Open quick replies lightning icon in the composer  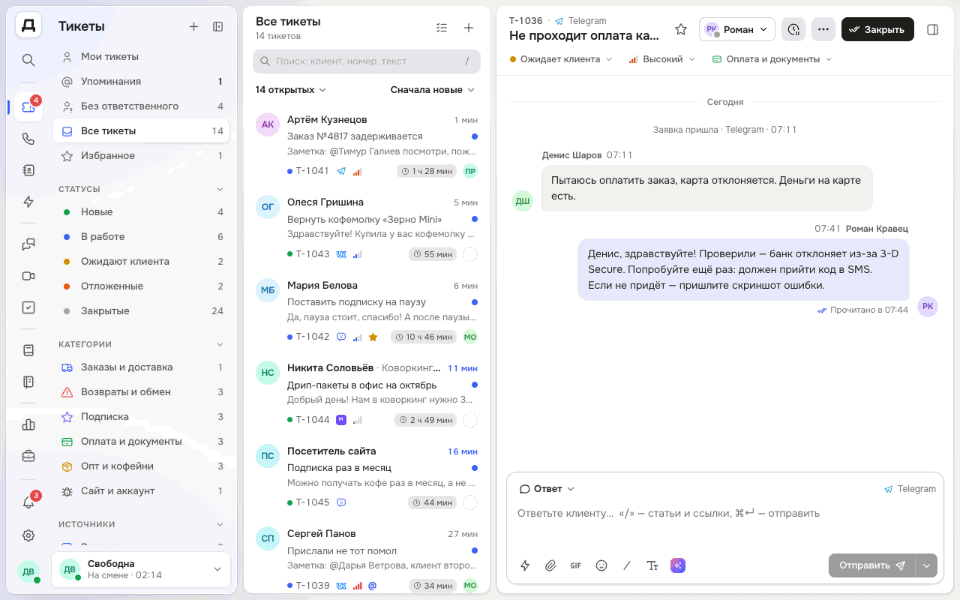click(525, 566)
